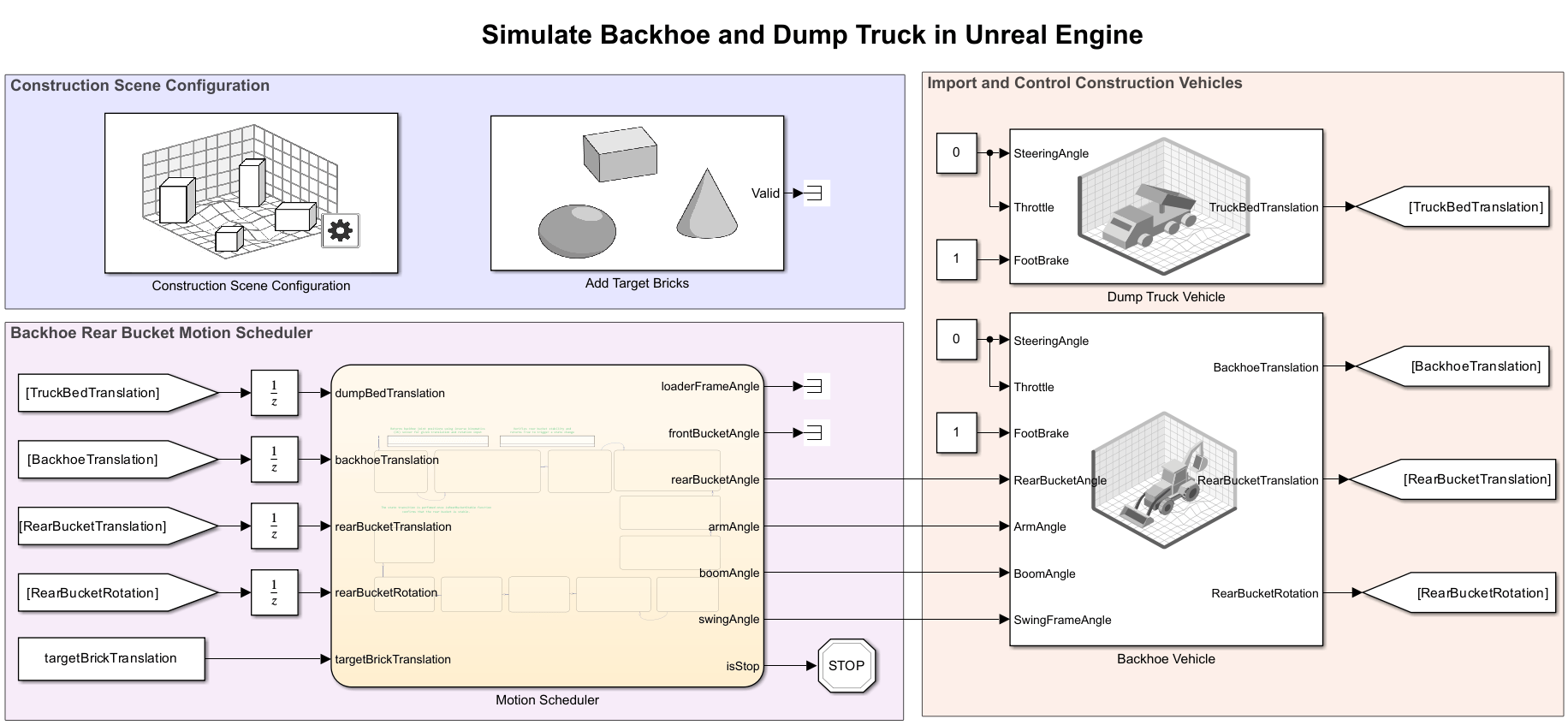This screenshot has height=725, width=1568.
Task: Click the Backhoe Rear Bucket Motion Scheduler title
Action: pos(161,333)
